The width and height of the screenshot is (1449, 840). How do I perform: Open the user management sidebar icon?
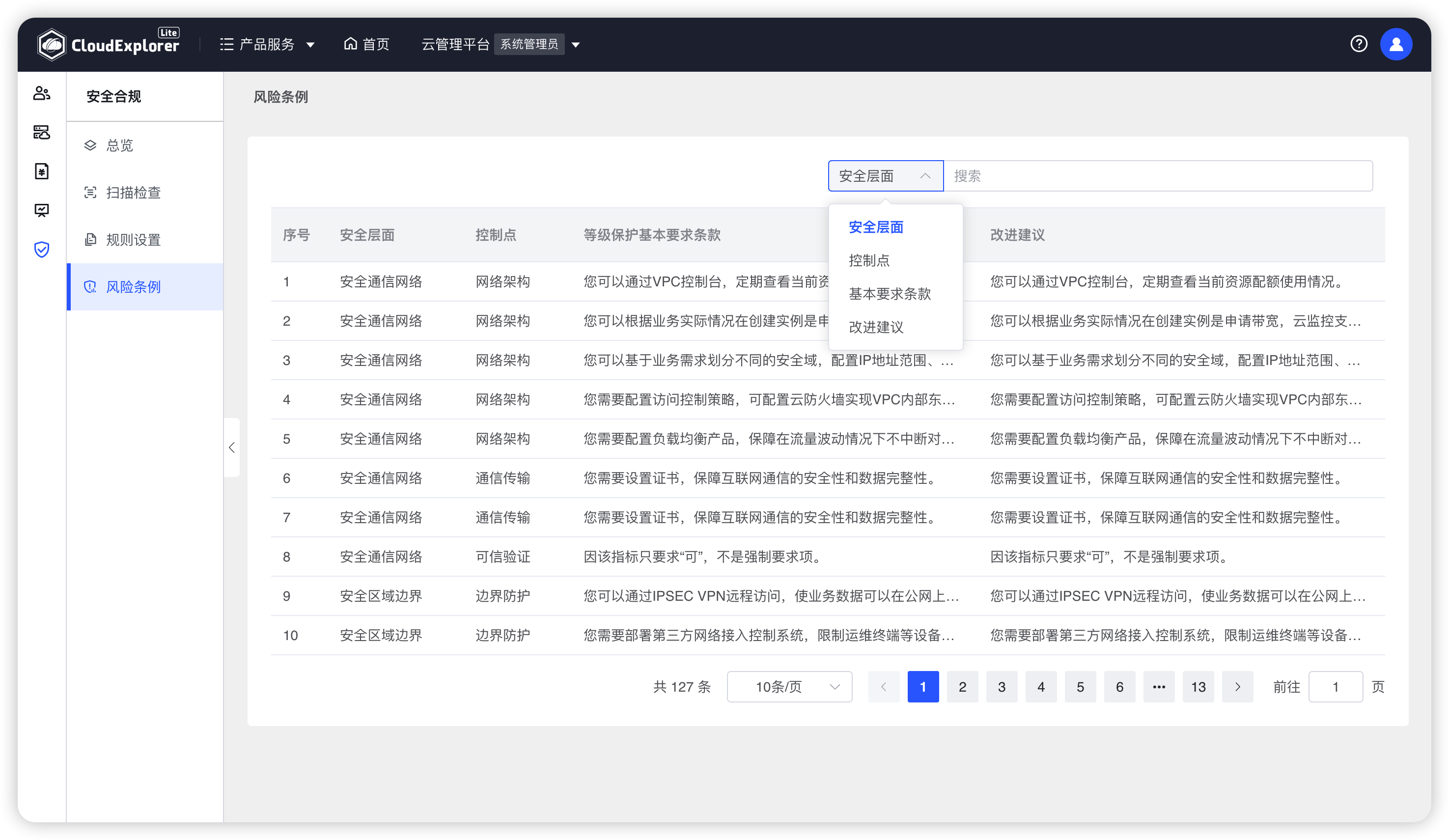tap(41, 93)
